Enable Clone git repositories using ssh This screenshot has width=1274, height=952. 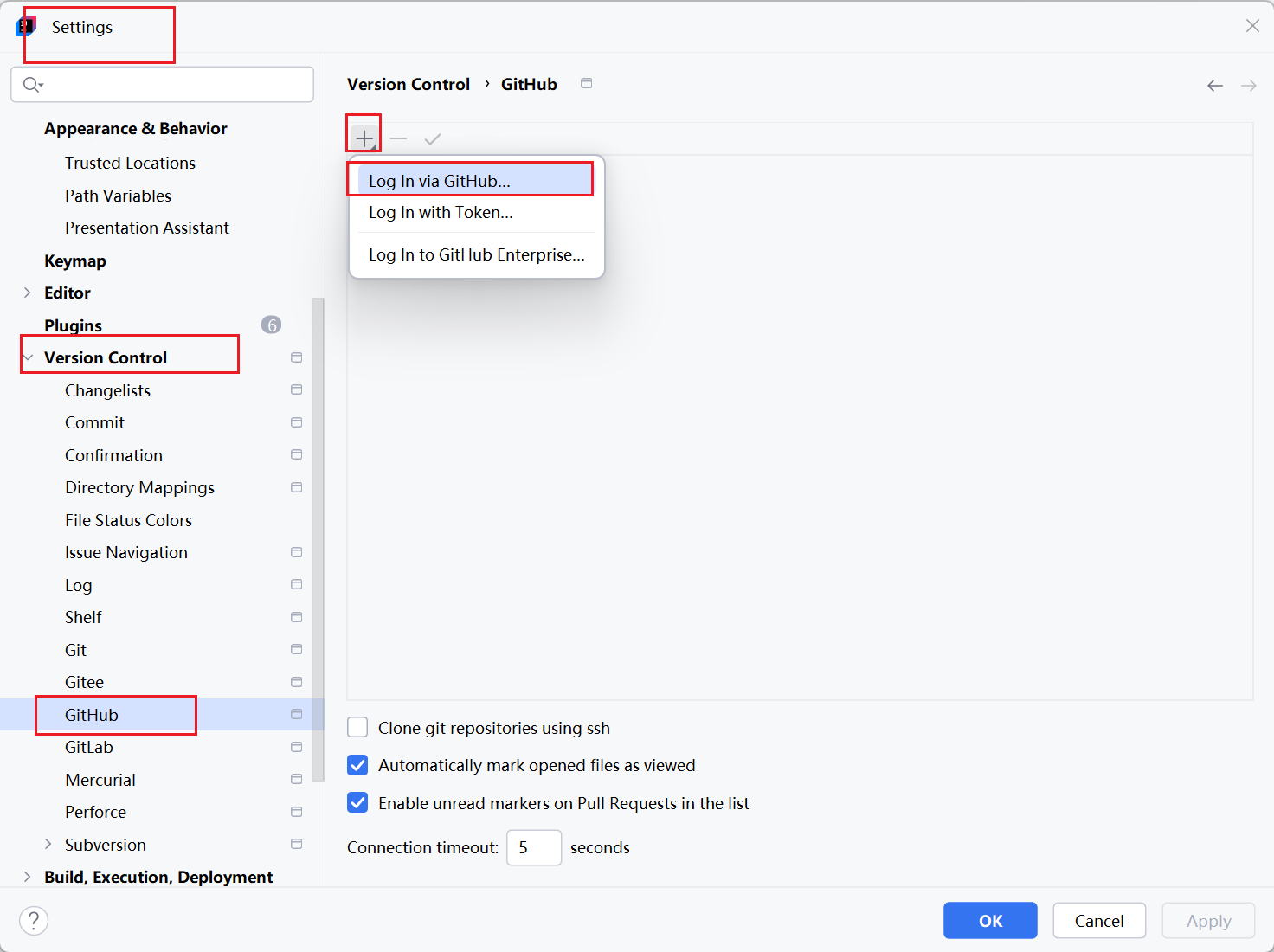point(357,728)
